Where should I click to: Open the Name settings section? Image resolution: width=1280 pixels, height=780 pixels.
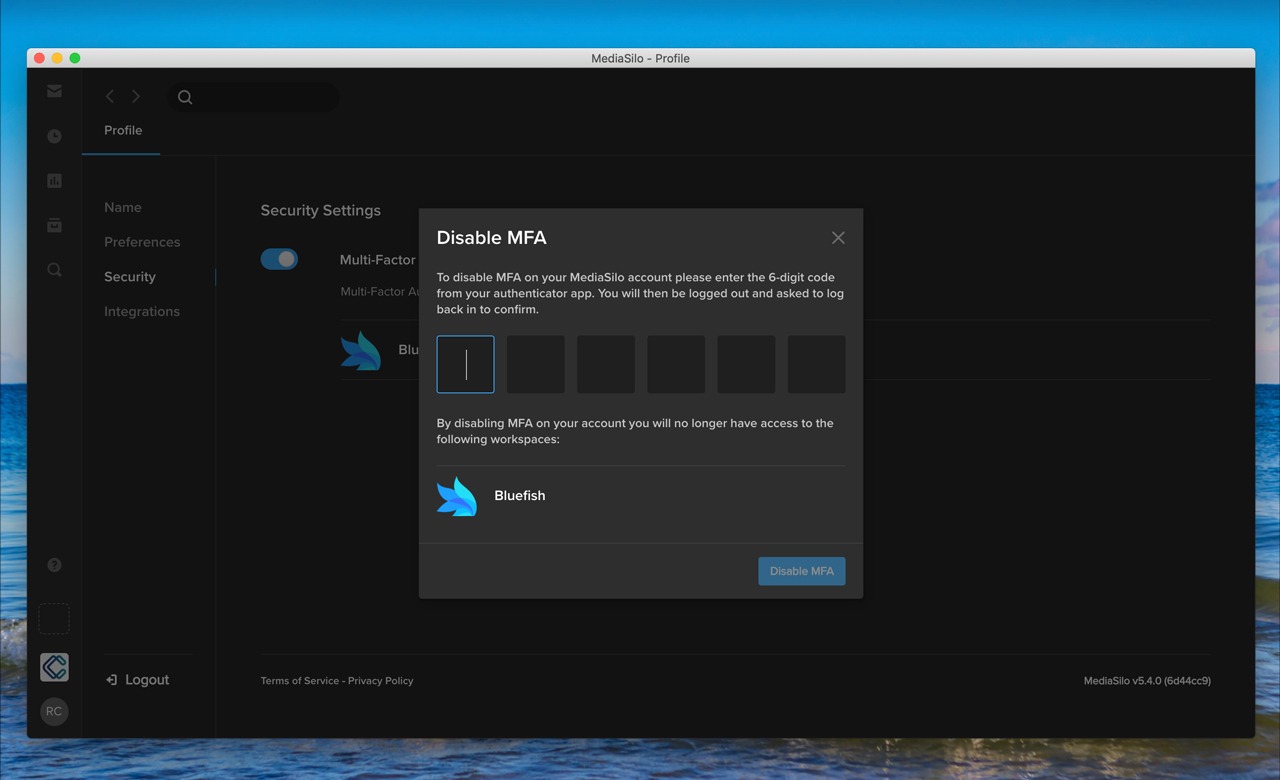pos(123,207)
